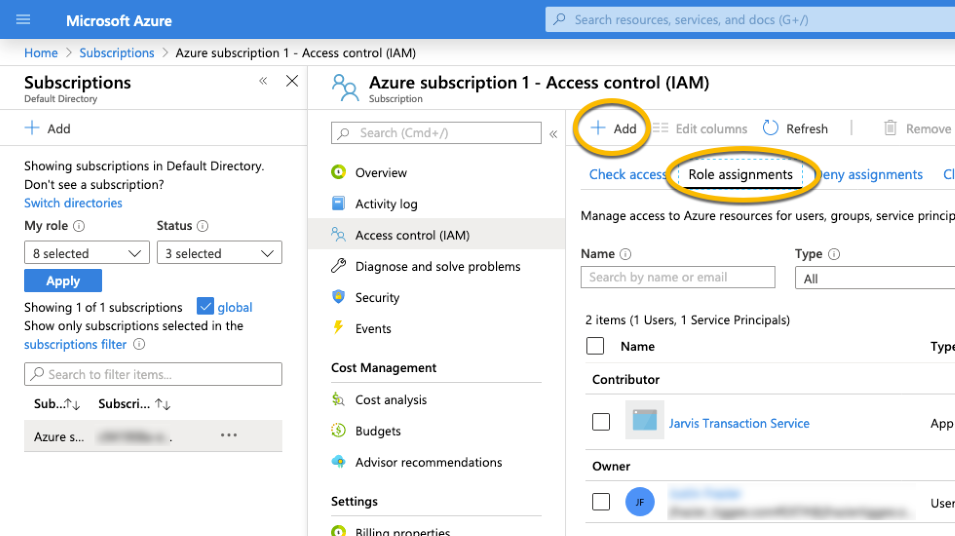This screenshot has width=955, height=536.
Task: Uncheck the global subscriptions checkbox
Action: [205, 306]
